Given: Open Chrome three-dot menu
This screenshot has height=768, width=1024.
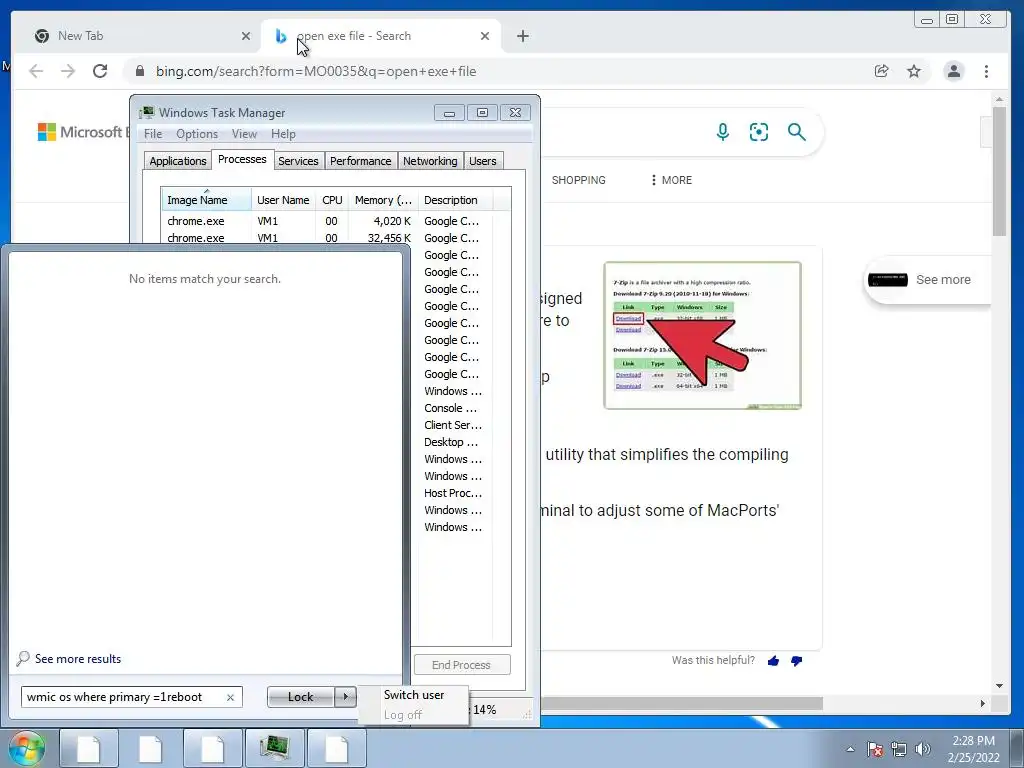Looking at the screenshot, I should (986, 71).
